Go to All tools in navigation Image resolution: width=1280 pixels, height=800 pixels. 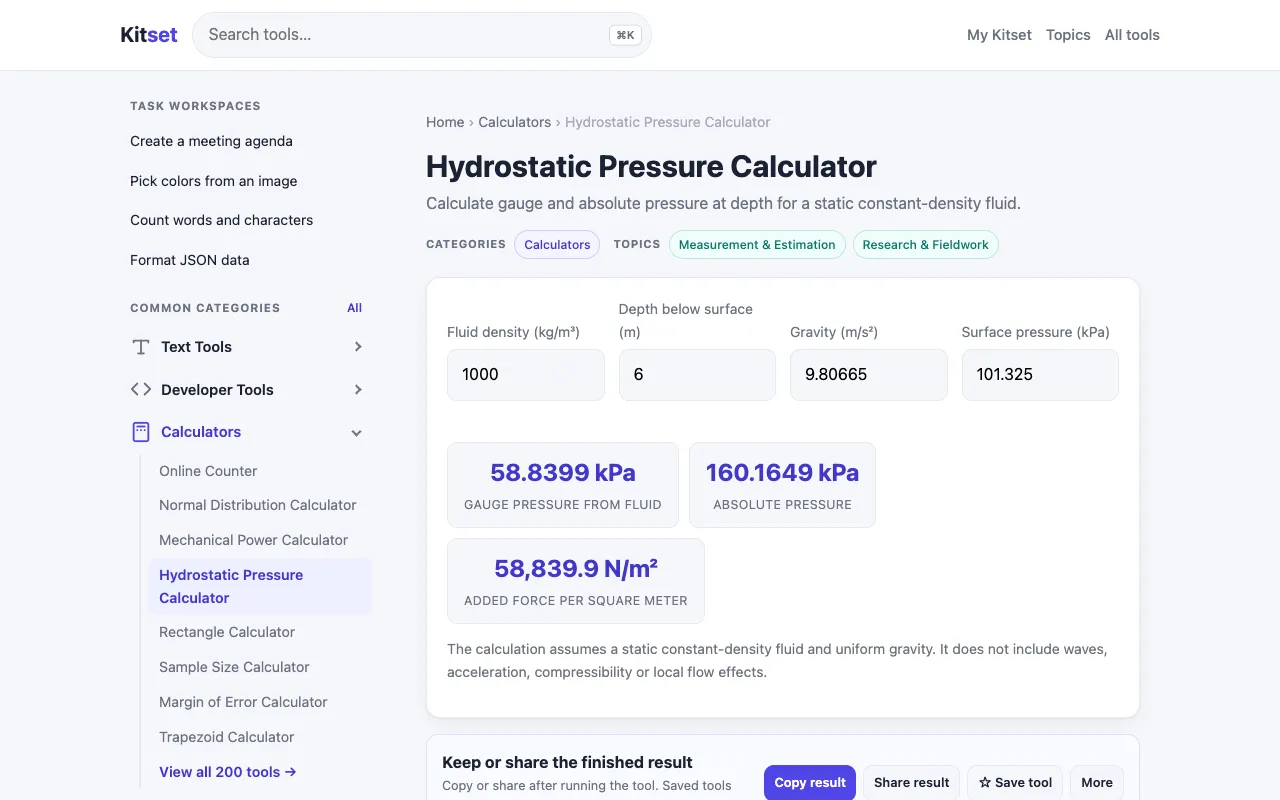(x=1132, y=35)
